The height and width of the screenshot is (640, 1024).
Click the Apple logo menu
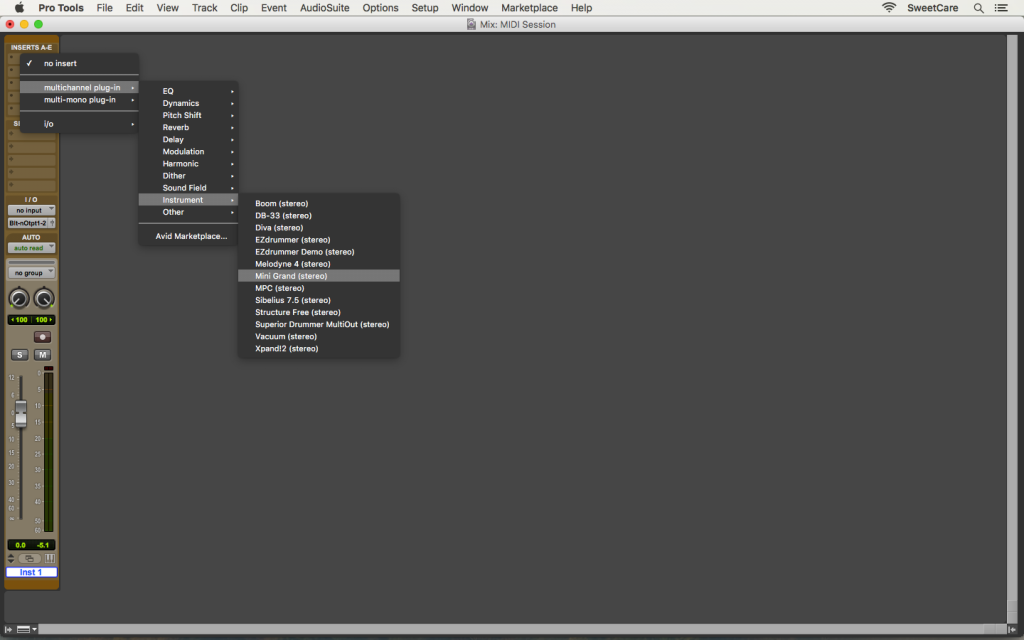(19, 8)
